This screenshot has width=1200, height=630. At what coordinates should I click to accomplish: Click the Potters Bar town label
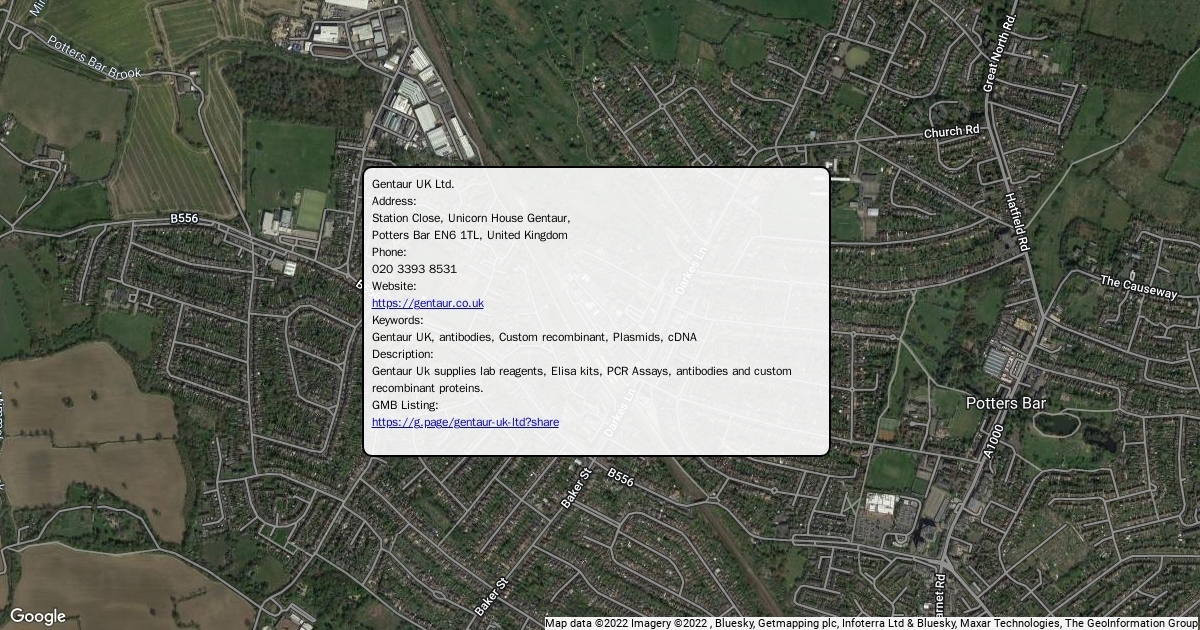pos(1006,403)
